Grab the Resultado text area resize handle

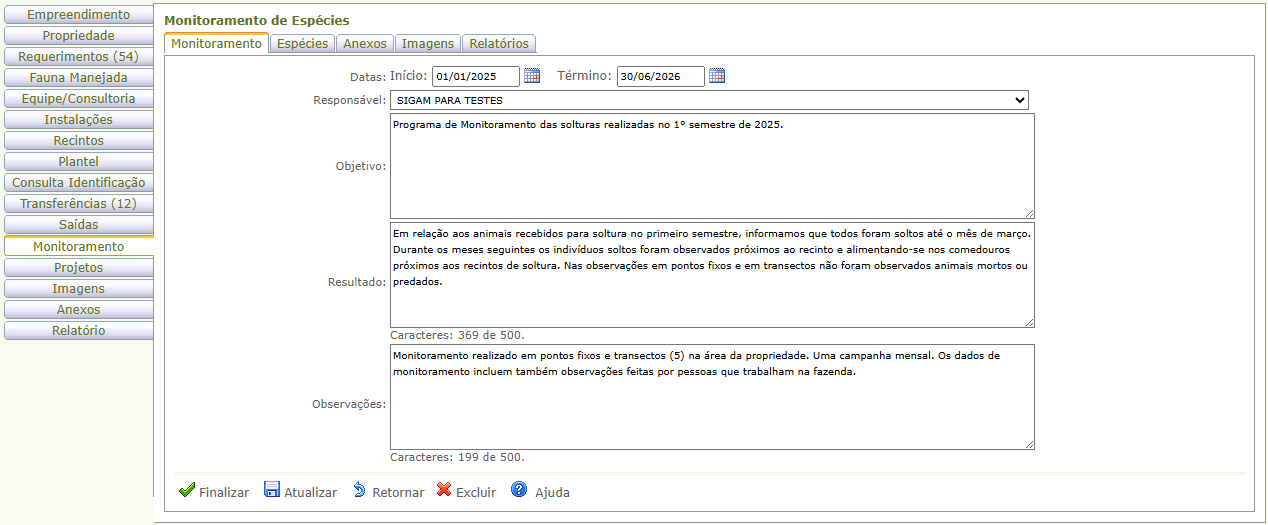coord(1029,322)
